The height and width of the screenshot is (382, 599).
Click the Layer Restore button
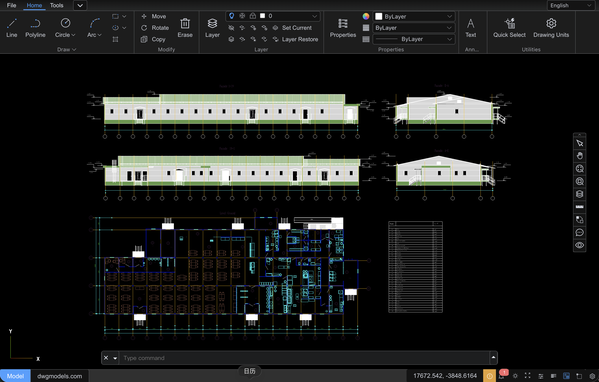pos(295,39)
